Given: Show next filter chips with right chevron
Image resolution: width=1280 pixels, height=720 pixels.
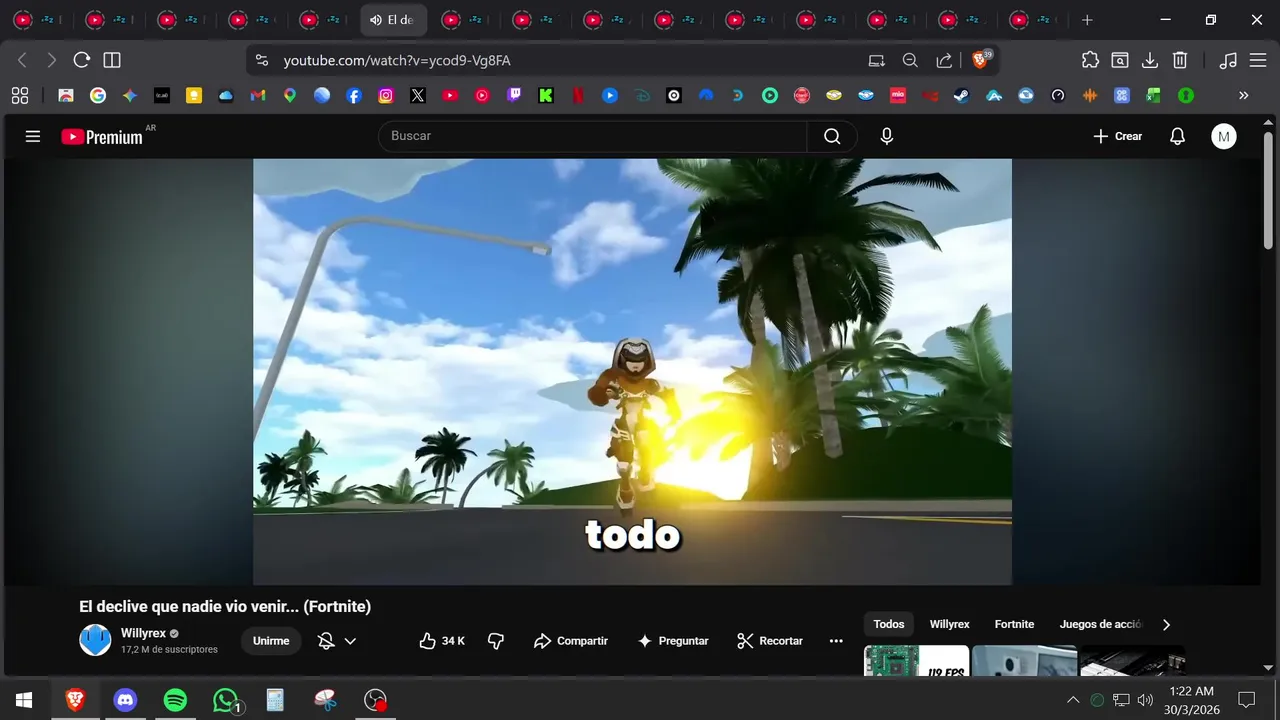Looking at the screenshot, I should [x=1166, y=624].
